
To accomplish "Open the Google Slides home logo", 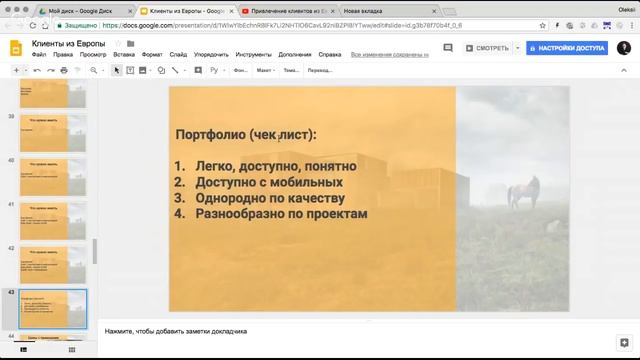I will pyautogui.click(x=16, y=49).
